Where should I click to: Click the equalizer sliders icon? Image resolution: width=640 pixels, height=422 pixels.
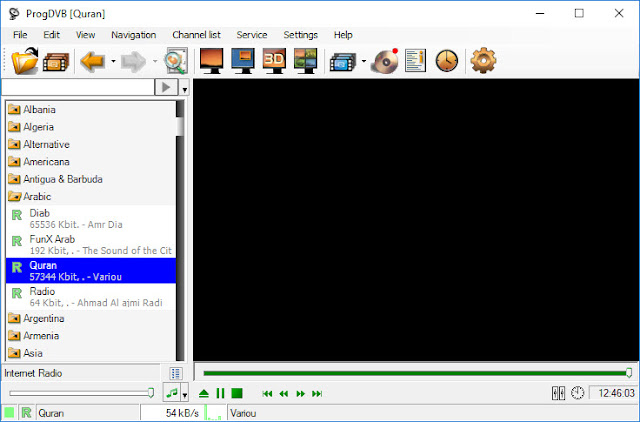click(x=558, y=393)
